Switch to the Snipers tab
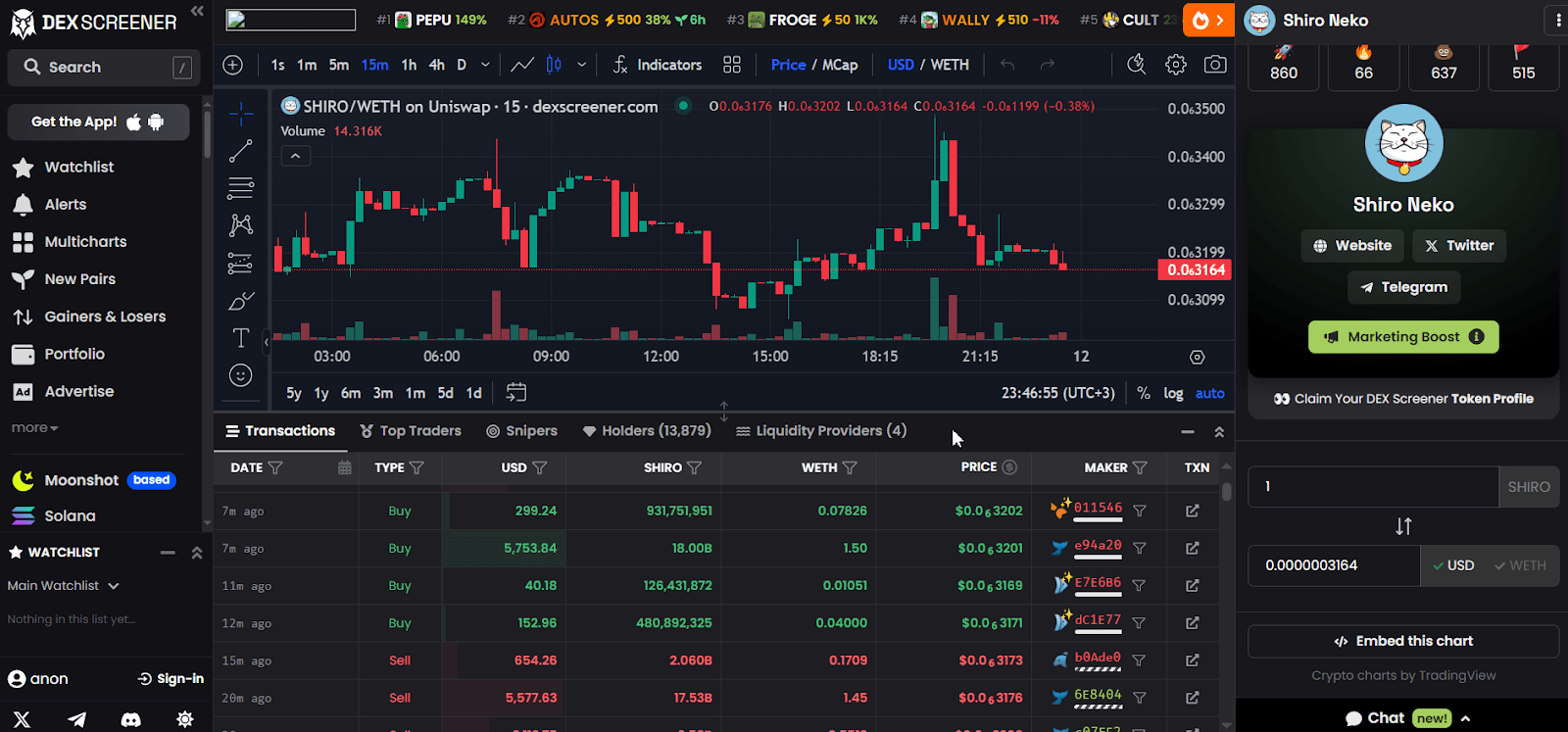Image resolution: width=1568 pixels, height=732 pixels. coord(521,431)
